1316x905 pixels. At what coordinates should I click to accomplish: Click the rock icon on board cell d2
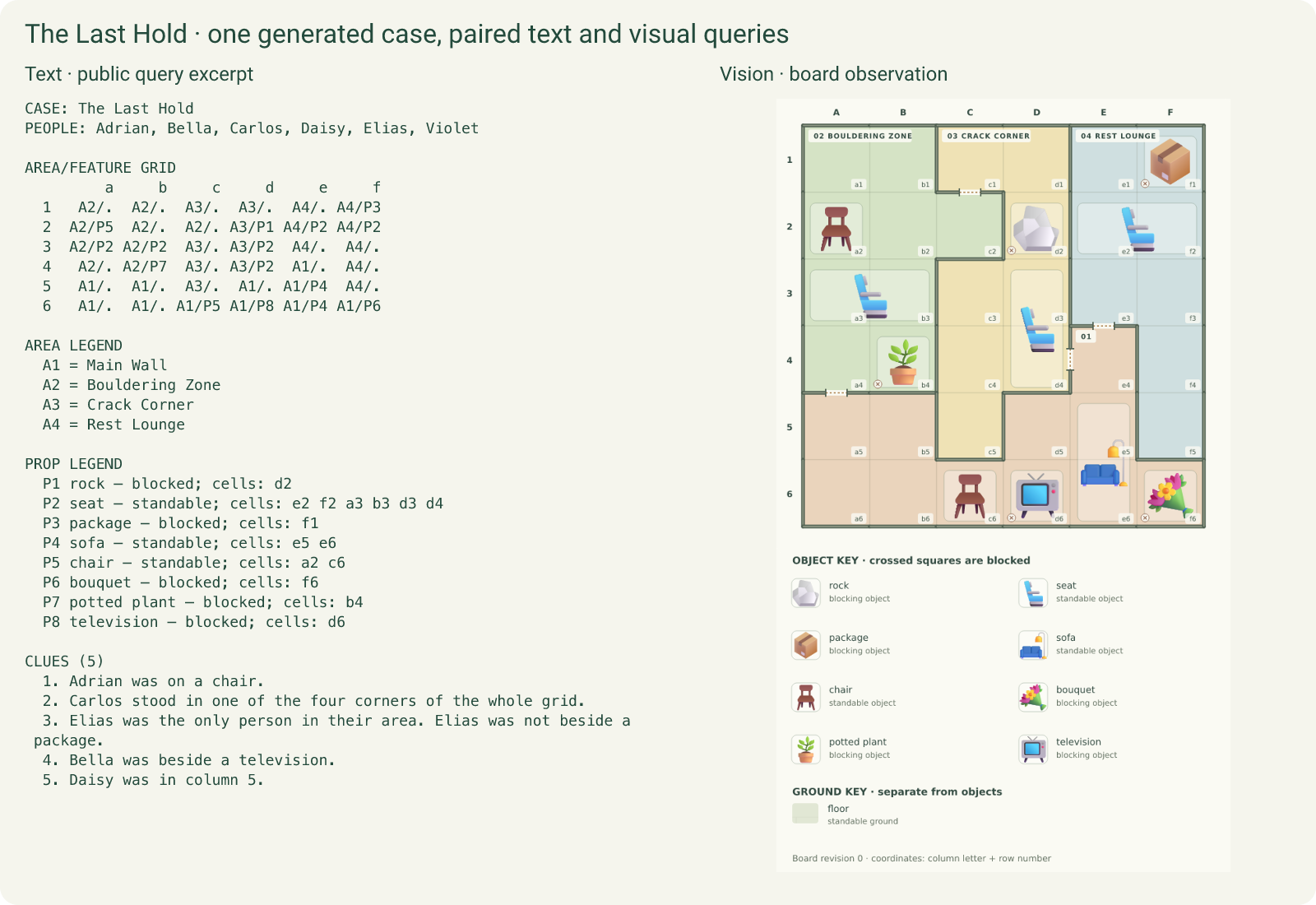(x=1036, y=228)
